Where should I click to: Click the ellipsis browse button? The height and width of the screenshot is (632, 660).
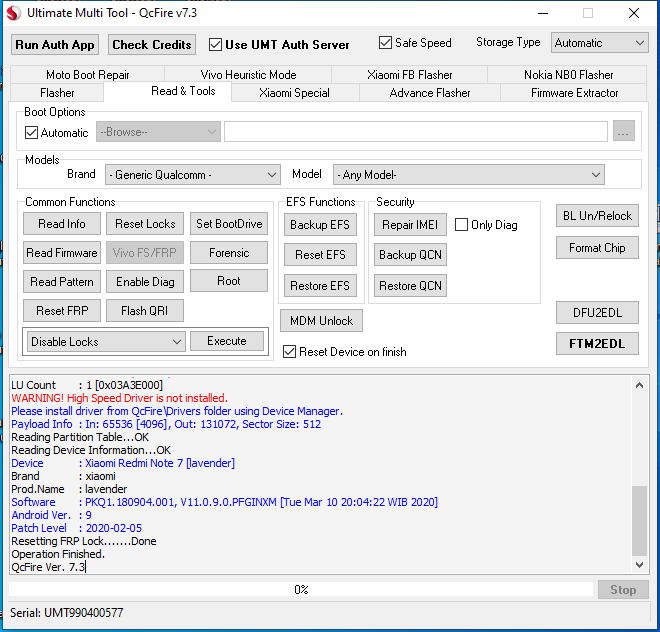623,131
